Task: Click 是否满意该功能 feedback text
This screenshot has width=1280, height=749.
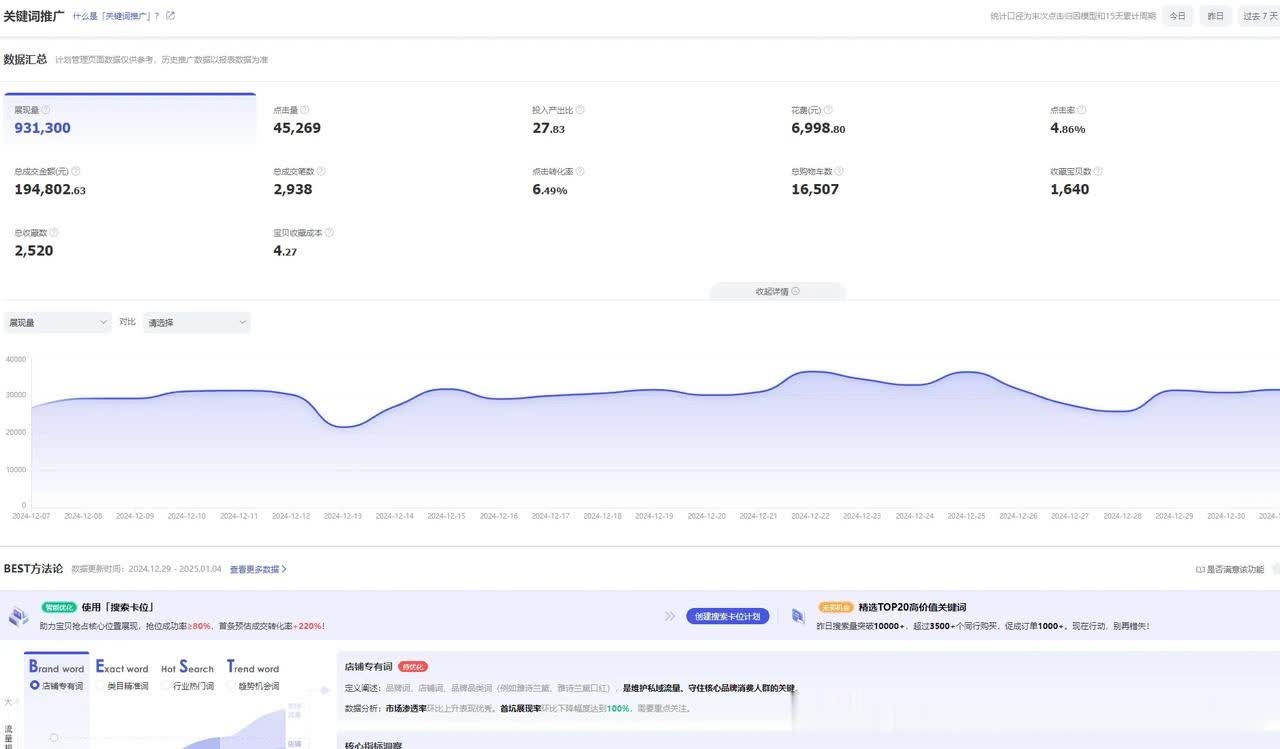Action: [1236, 569]
